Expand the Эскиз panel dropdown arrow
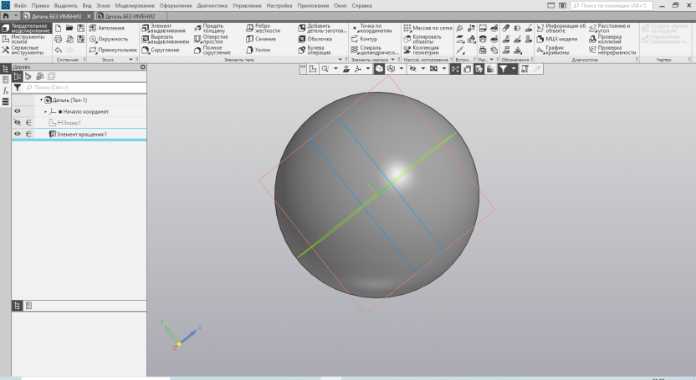Screen dimensions: 696x380 pyautogui.click(x=131, y=59)
